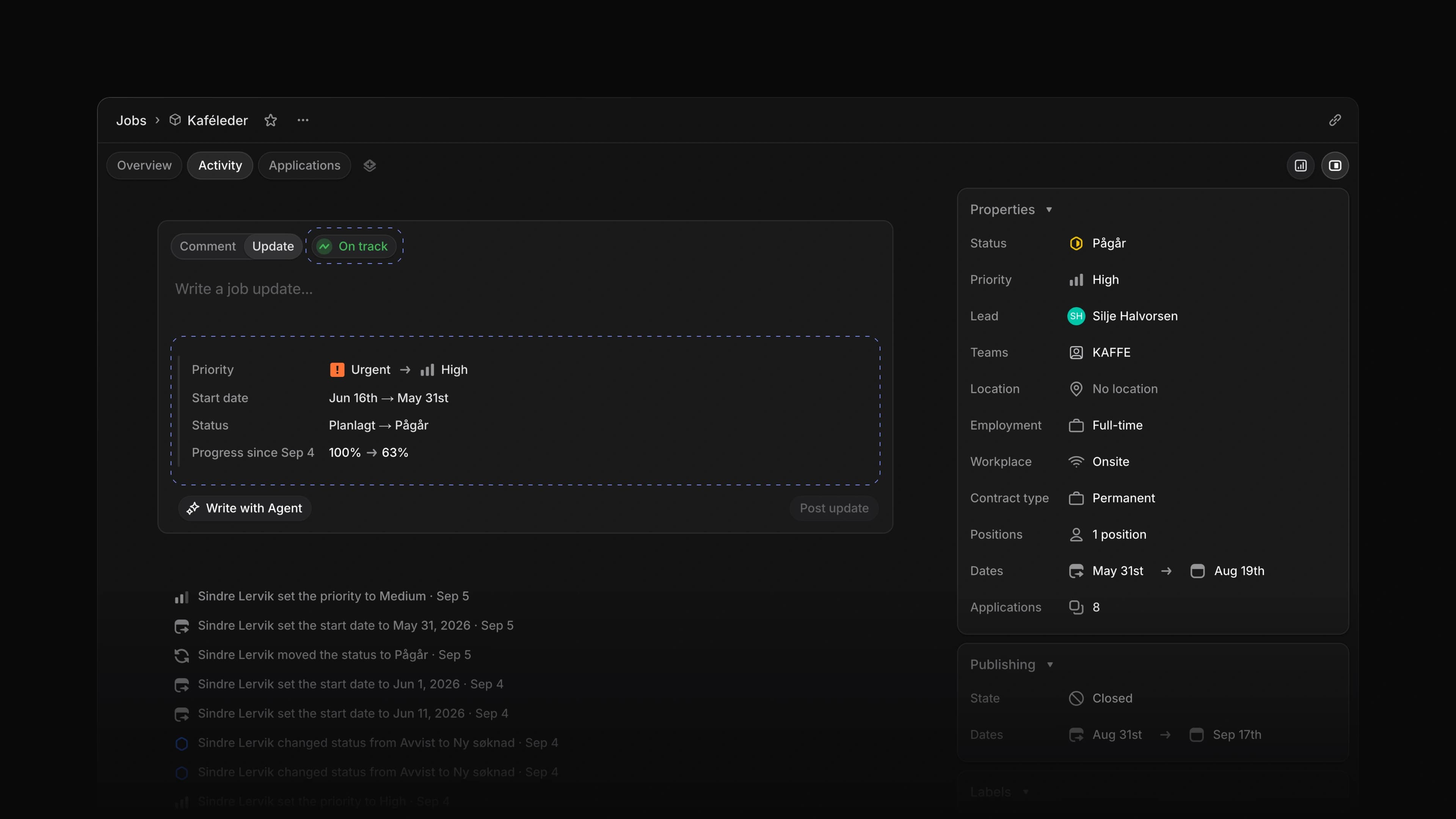Open the Applications tab
The width and height of the screenshot is (1456, 819).
pyautogui.click(x=304, y=166)
